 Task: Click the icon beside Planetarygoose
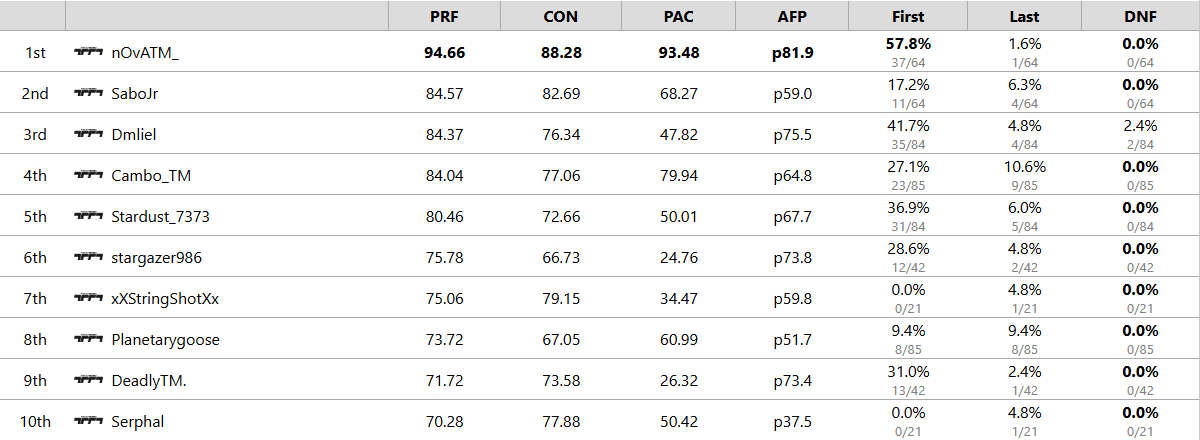[x=89, y=339]
